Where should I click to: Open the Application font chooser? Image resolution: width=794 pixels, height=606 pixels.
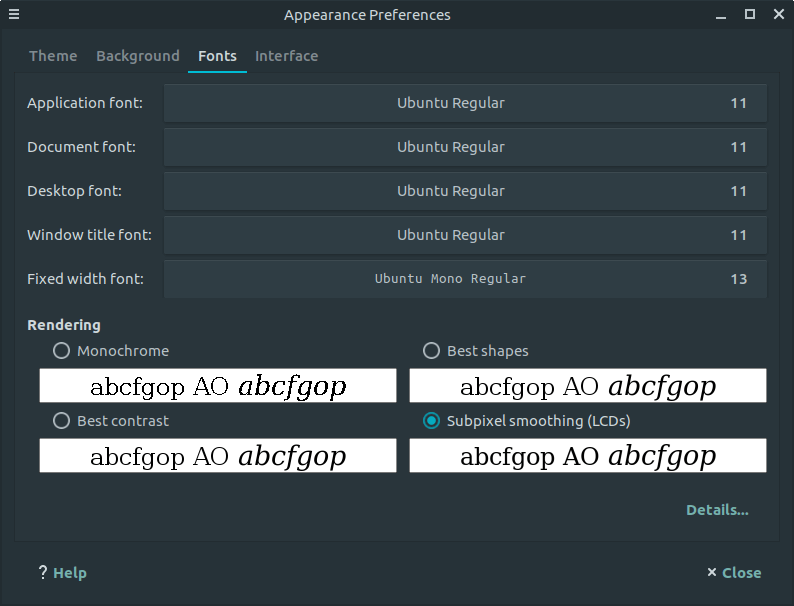click(x=465, y=103)
